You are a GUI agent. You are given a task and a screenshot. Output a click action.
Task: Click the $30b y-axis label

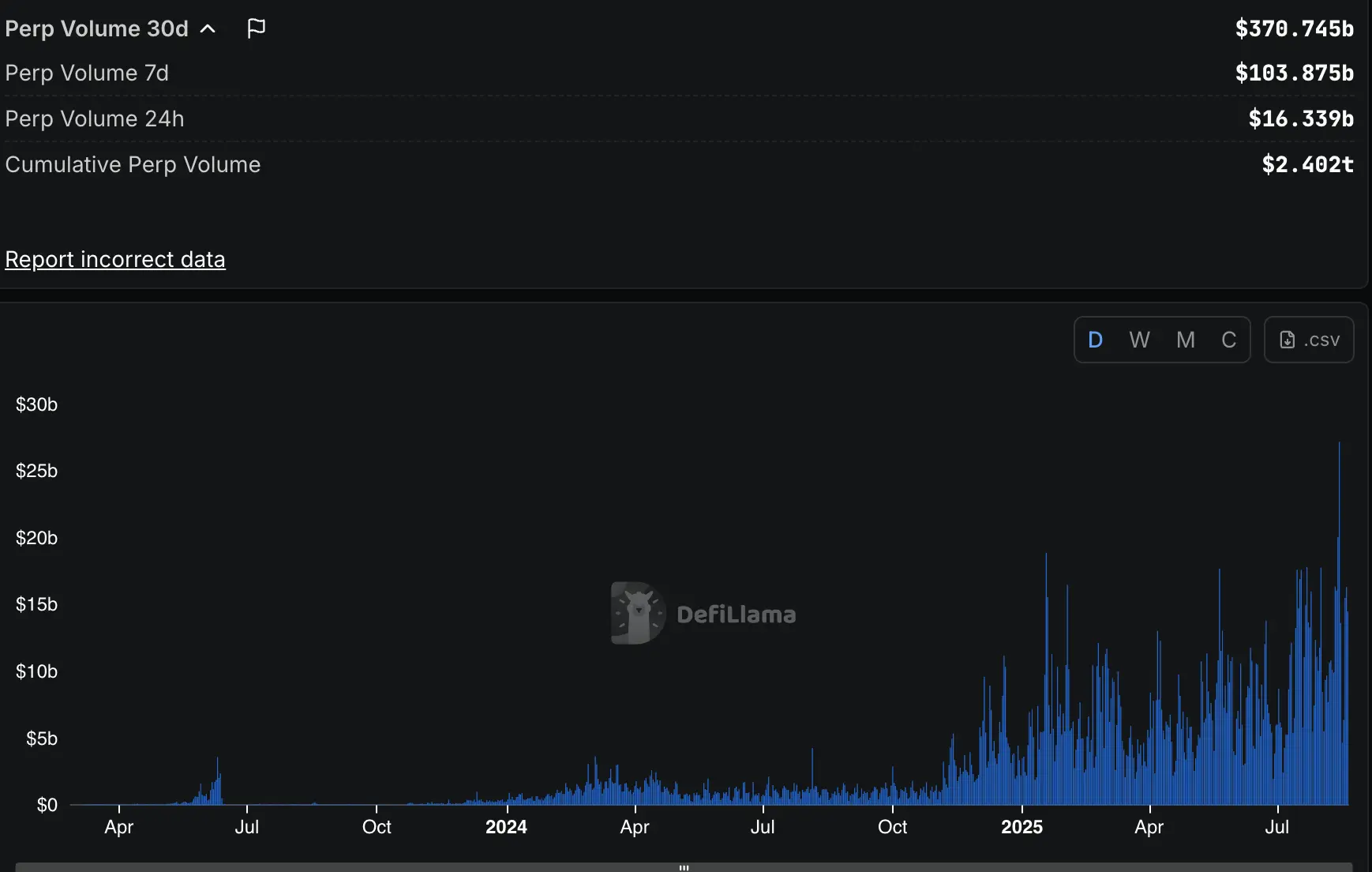[36, 404]
